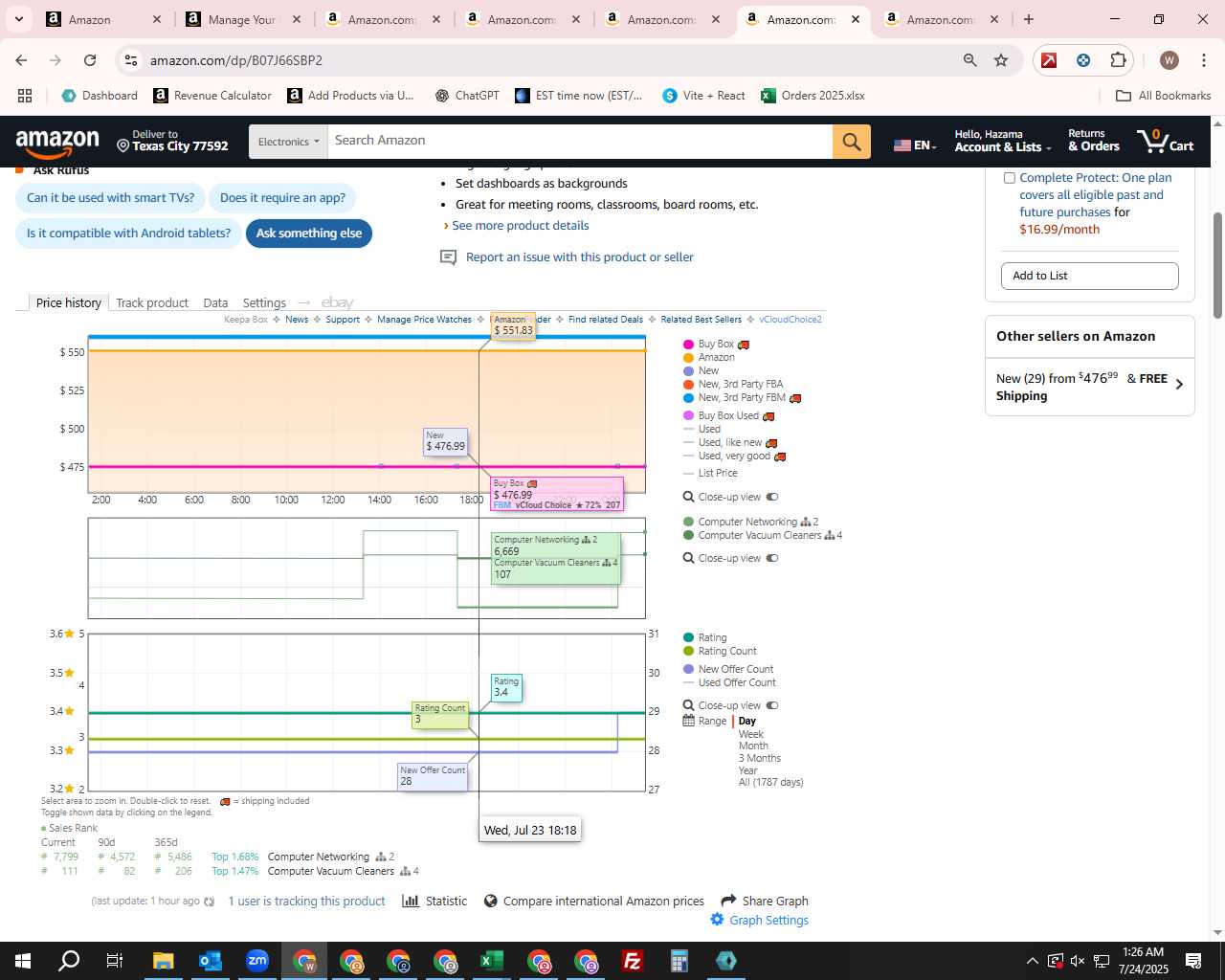Click the refresh icon beside last update

(210, 902)
